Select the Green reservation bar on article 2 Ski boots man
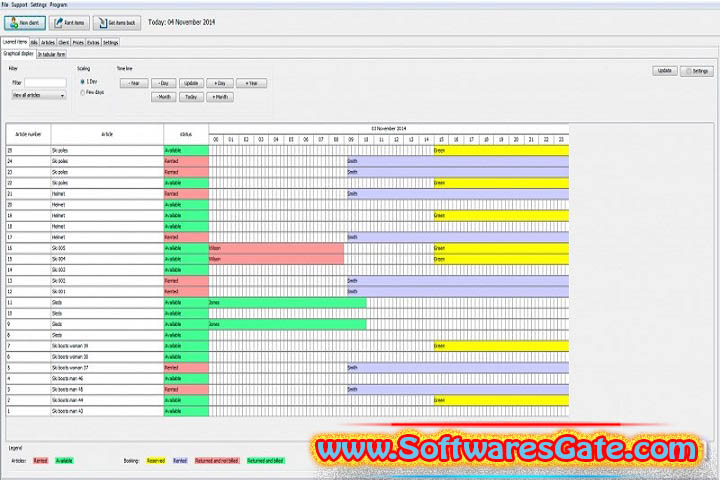 coord(501,401)
